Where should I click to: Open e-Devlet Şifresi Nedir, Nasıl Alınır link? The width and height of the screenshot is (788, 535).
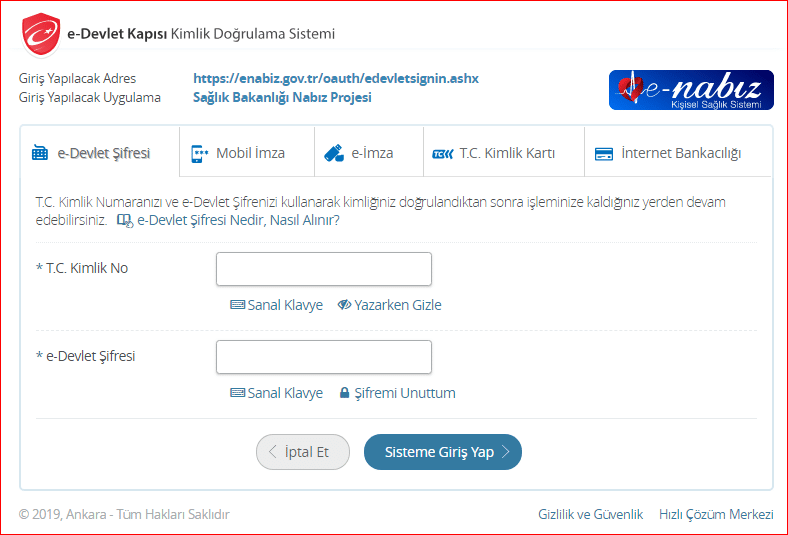(238, 220)
